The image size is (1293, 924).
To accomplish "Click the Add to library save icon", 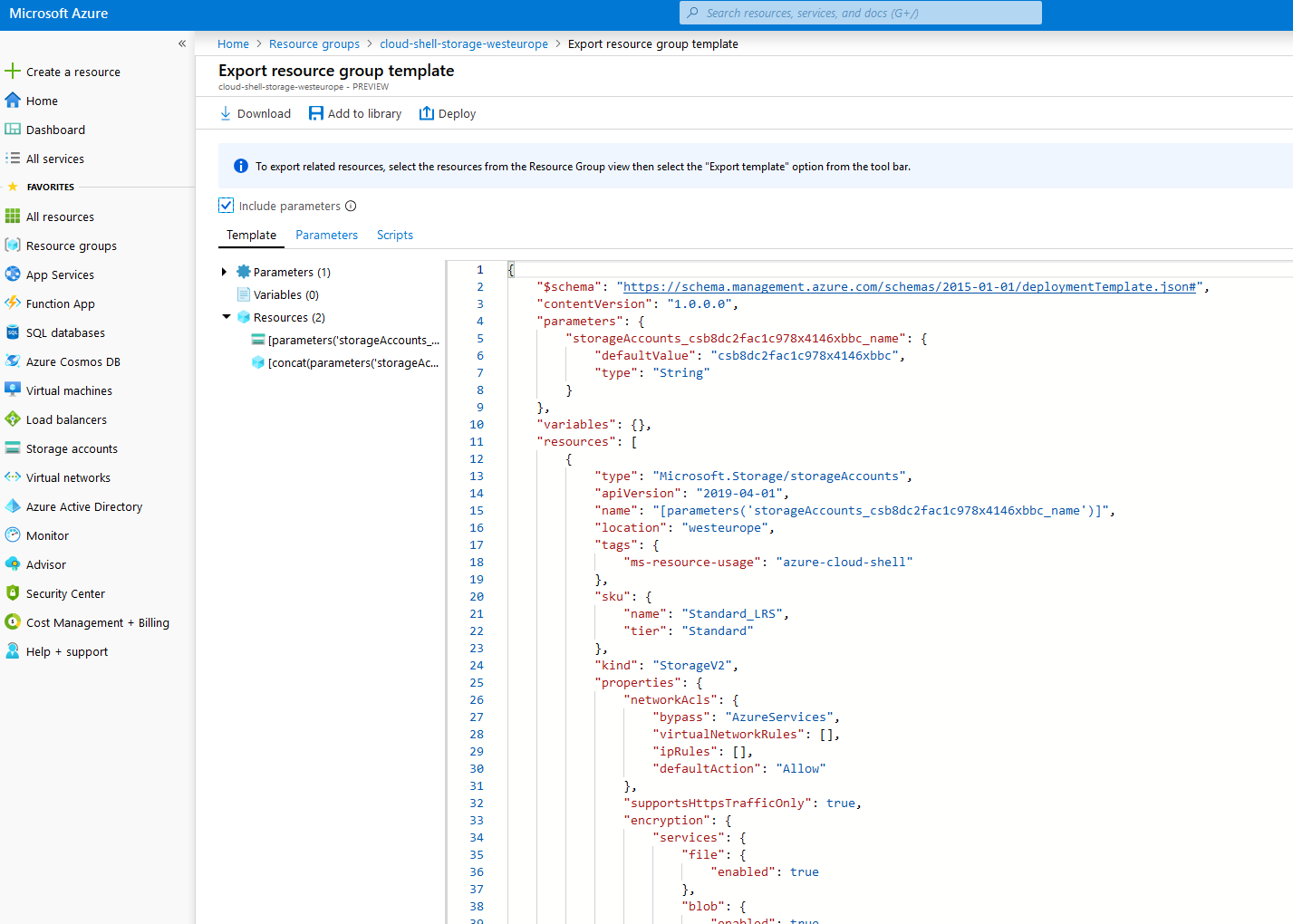I will [x=316, y=113].
